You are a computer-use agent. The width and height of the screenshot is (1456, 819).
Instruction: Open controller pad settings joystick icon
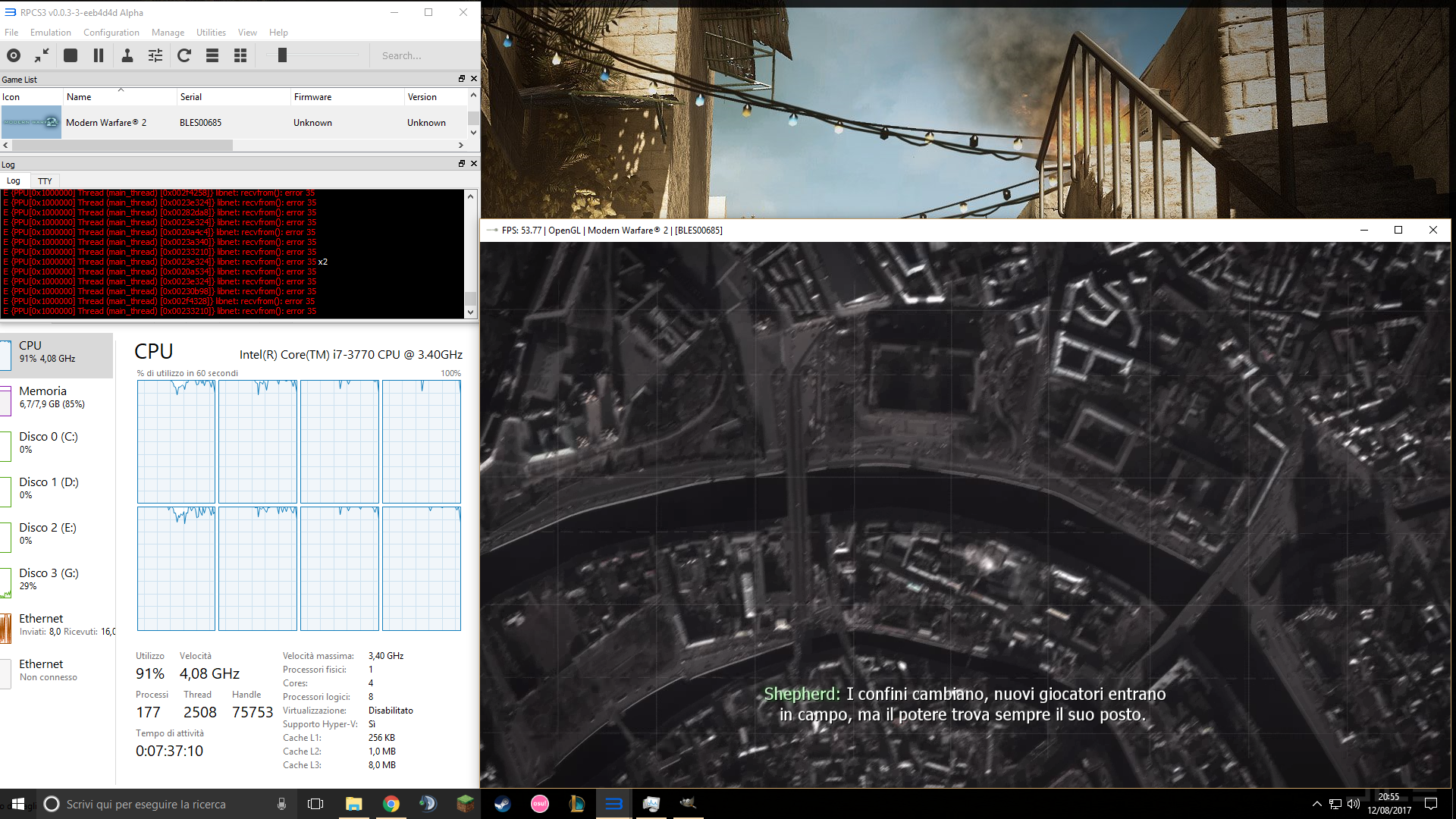pyautogui.click(x=127, y=55)
